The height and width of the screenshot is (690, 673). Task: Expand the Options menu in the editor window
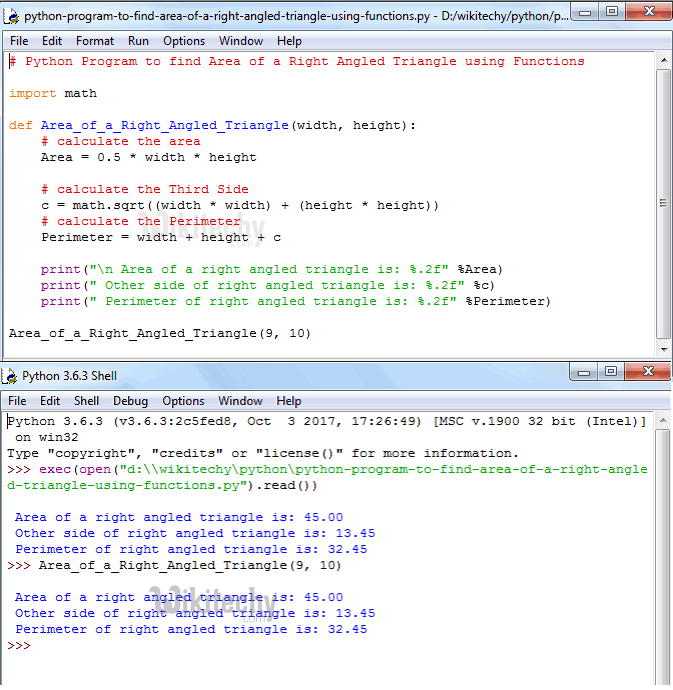coord(184,41)
